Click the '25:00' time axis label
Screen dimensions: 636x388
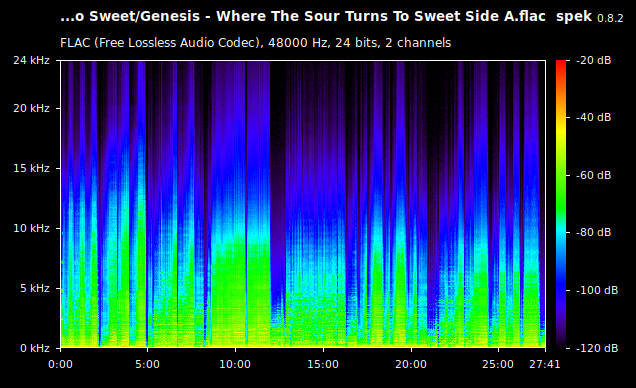pos(498,364)
